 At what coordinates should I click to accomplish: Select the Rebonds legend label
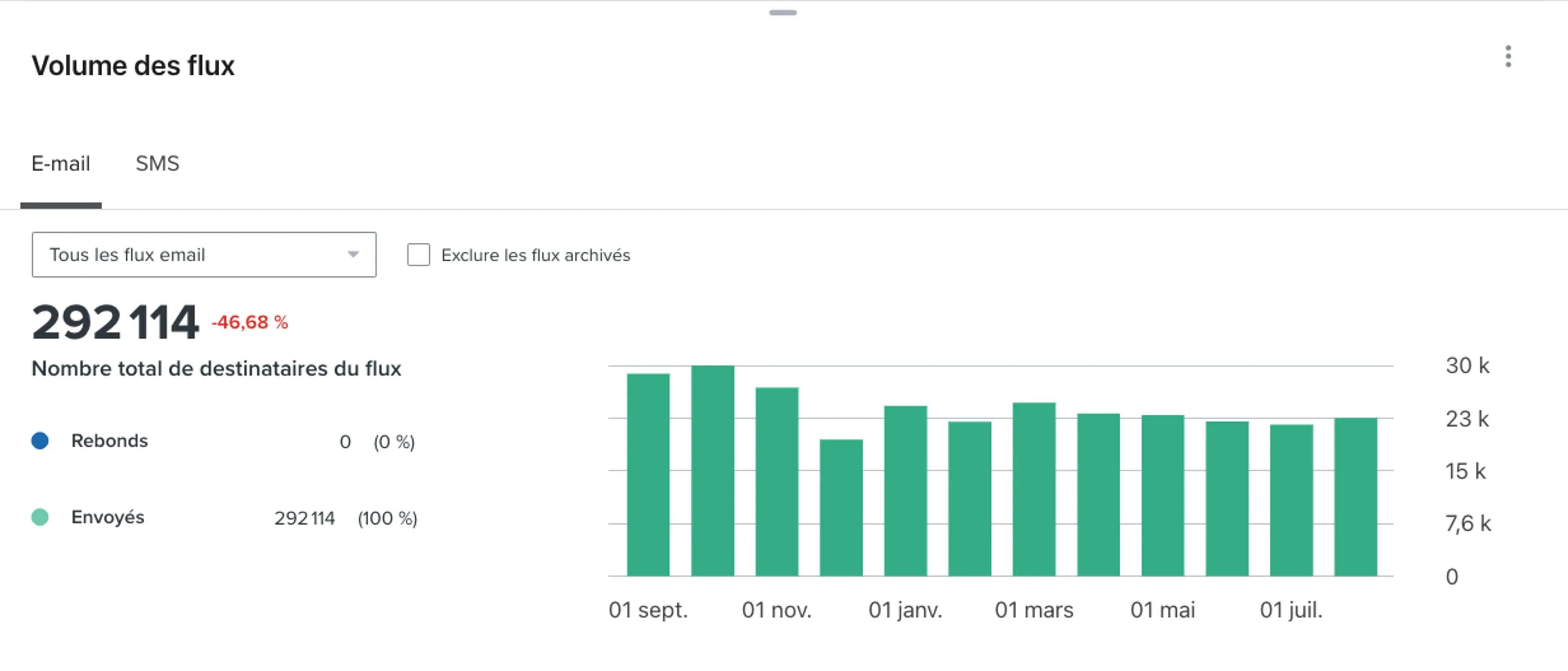pyautogui.click(x=109, y=441)
